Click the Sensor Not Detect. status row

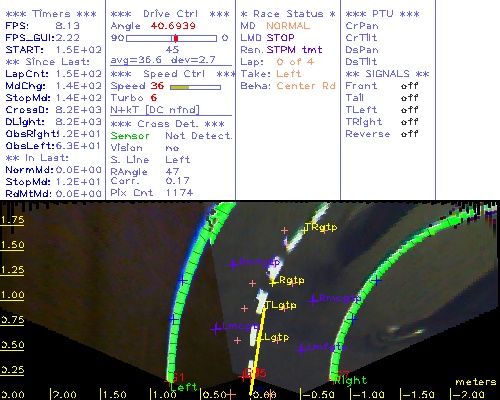171,136
